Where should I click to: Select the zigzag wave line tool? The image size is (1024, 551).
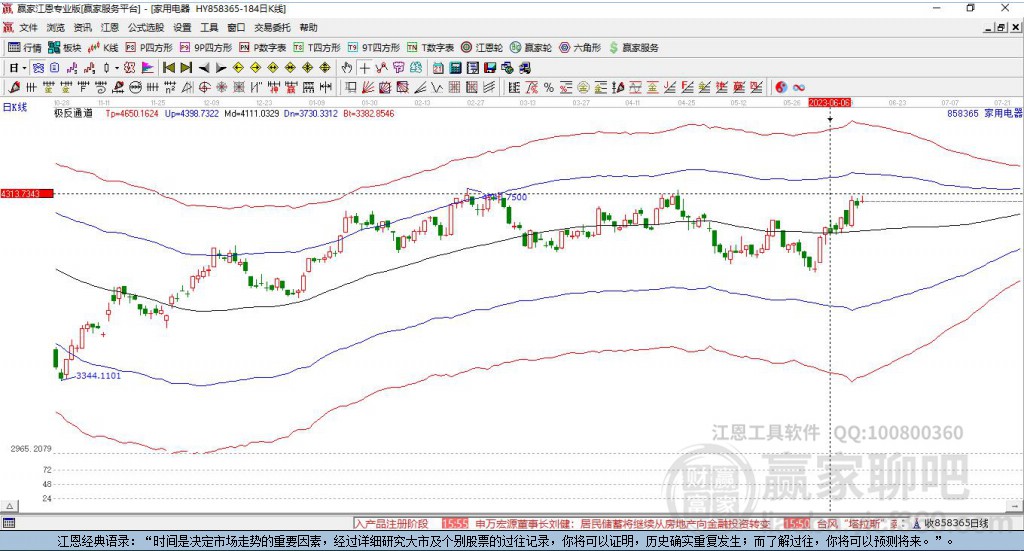coord(436,87)
